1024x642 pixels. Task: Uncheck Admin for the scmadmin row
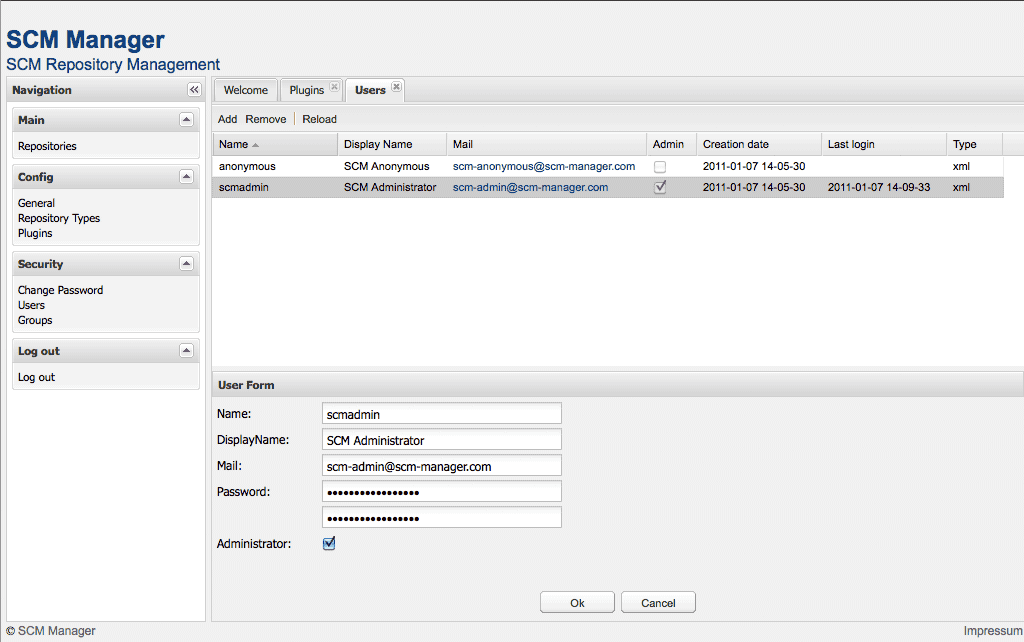(x=659, y=187)
